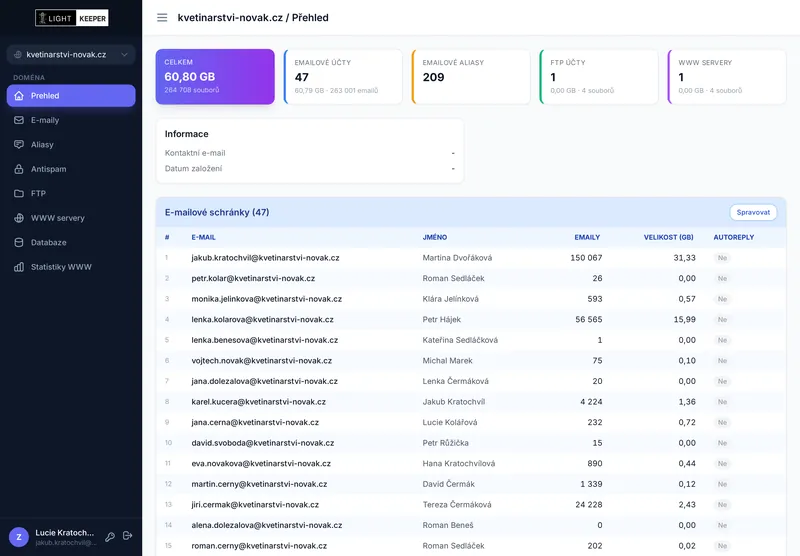The height and width of the screenshot is (556, 800).
Task: Click the Light Keeper logo
Action: tap(71, 18)
